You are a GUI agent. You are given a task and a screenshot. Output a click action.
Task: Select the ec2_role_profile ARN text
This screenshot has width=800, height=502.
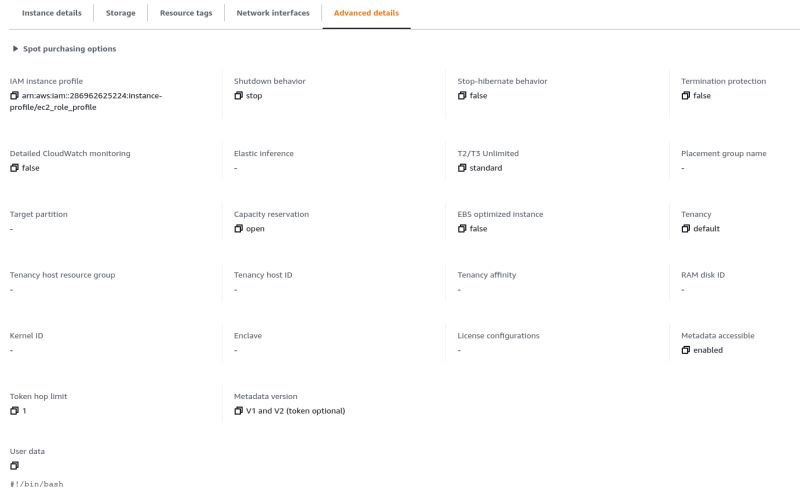click(86, 102)
